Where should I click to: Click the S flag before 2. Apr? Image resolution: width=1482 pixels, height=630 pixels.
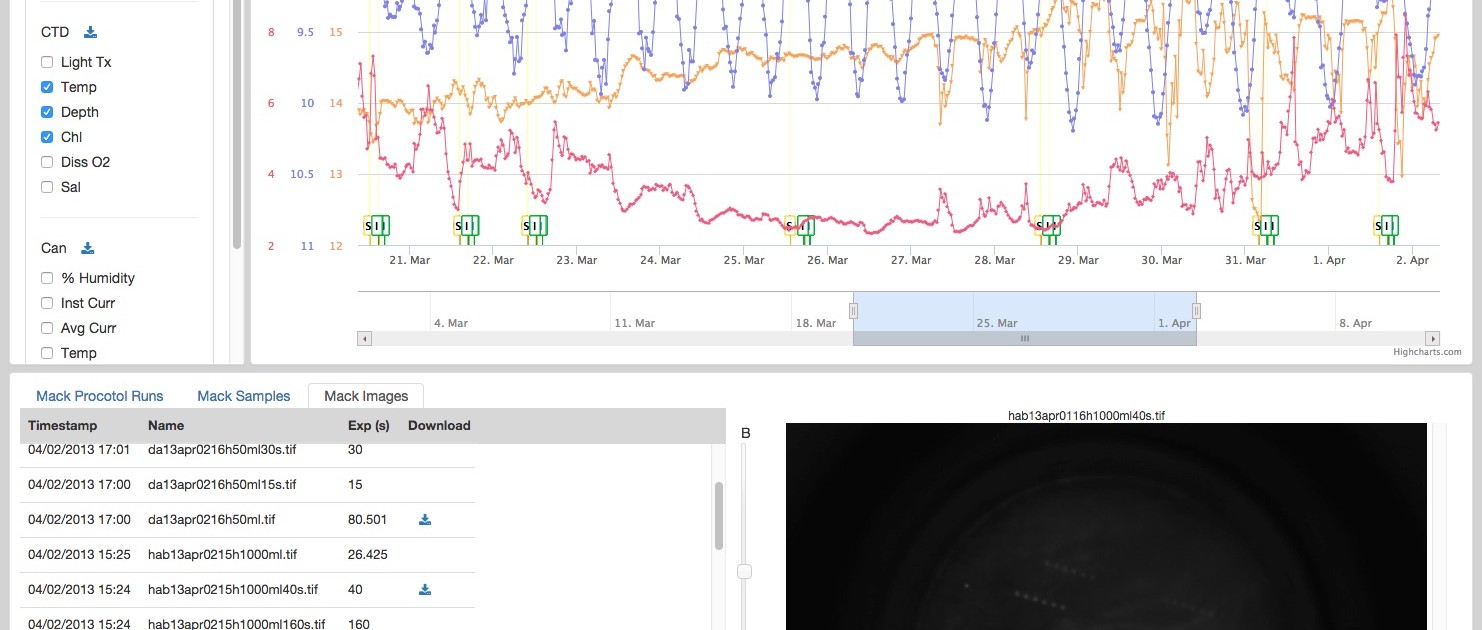[1378, 226]
